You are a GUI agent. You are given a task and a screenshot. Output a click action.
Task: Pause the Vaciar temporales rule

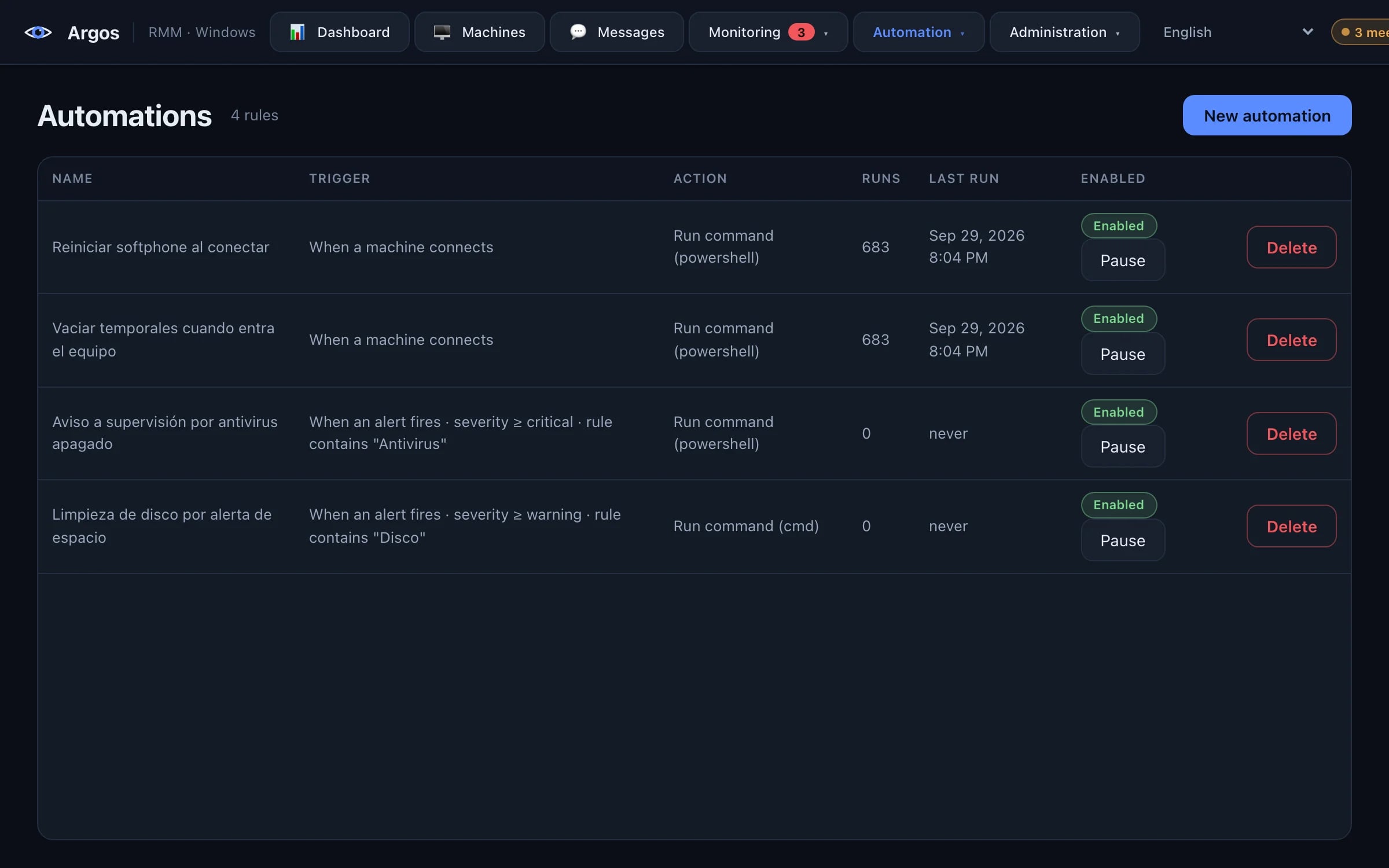click(1123, 354)
